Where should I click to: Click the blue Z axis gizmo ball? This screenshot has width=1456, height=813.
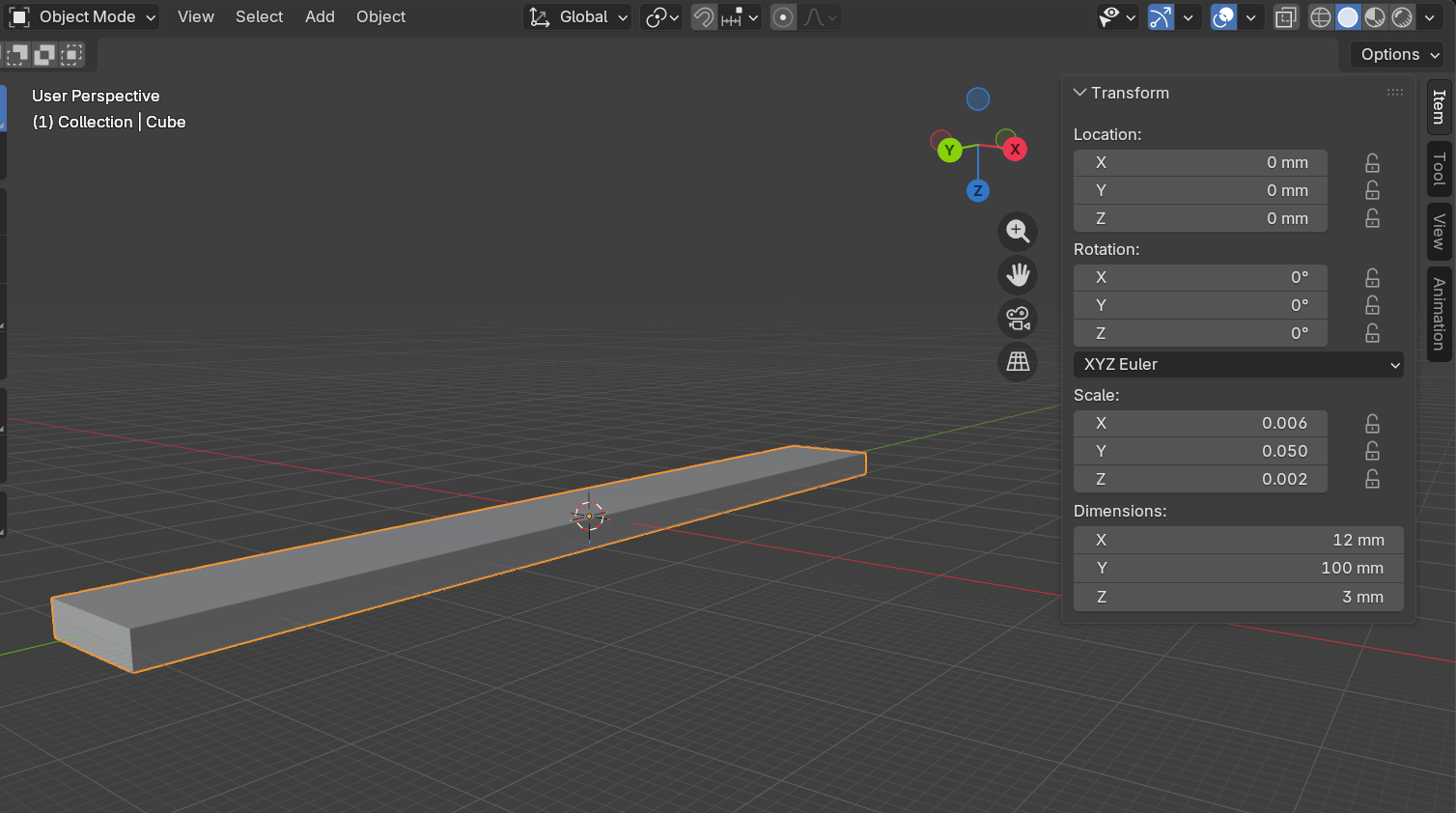click(978, 190)
